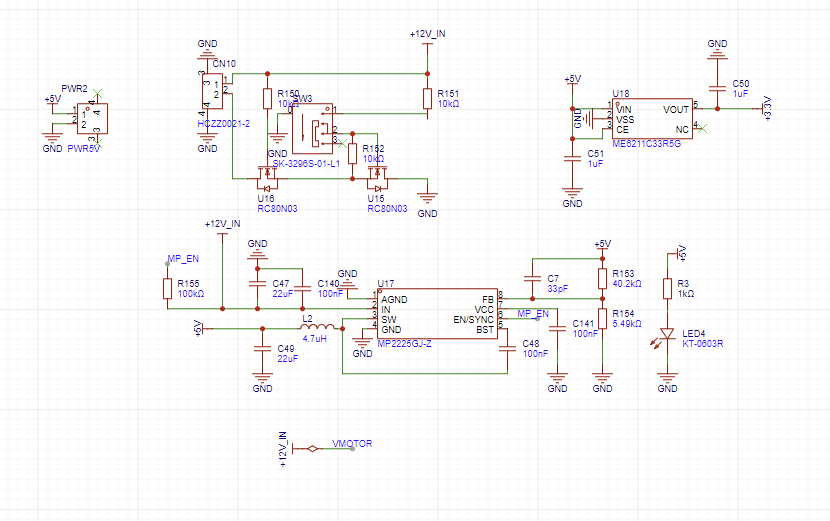Select capacitor C141 symbol
The width and height of the screenshot is (830, 521).
click(557, 329)
